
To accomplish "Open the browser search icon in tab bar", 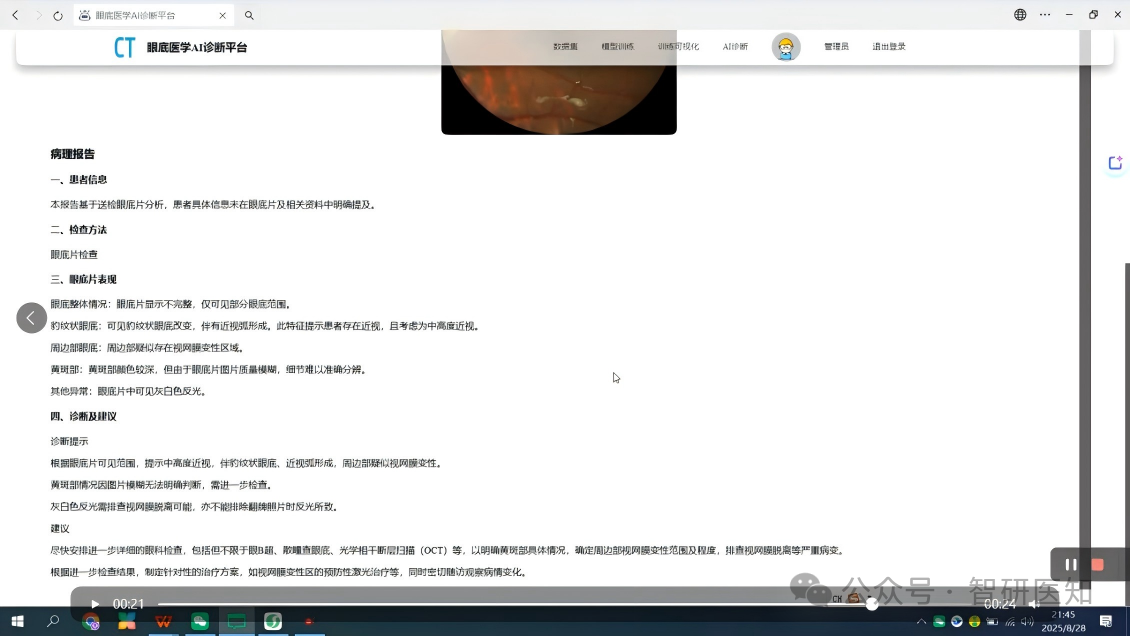I will 249,15.
